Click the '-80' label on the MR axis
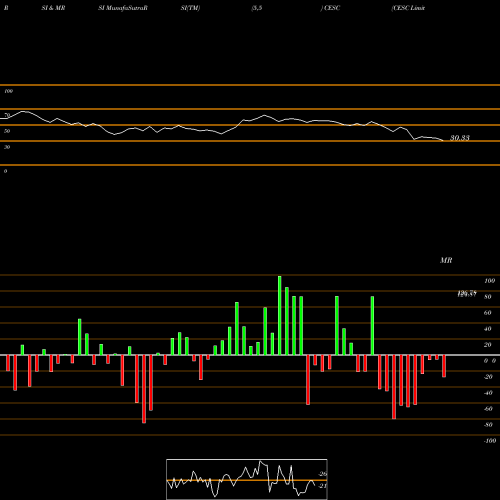 coord(488,425)
